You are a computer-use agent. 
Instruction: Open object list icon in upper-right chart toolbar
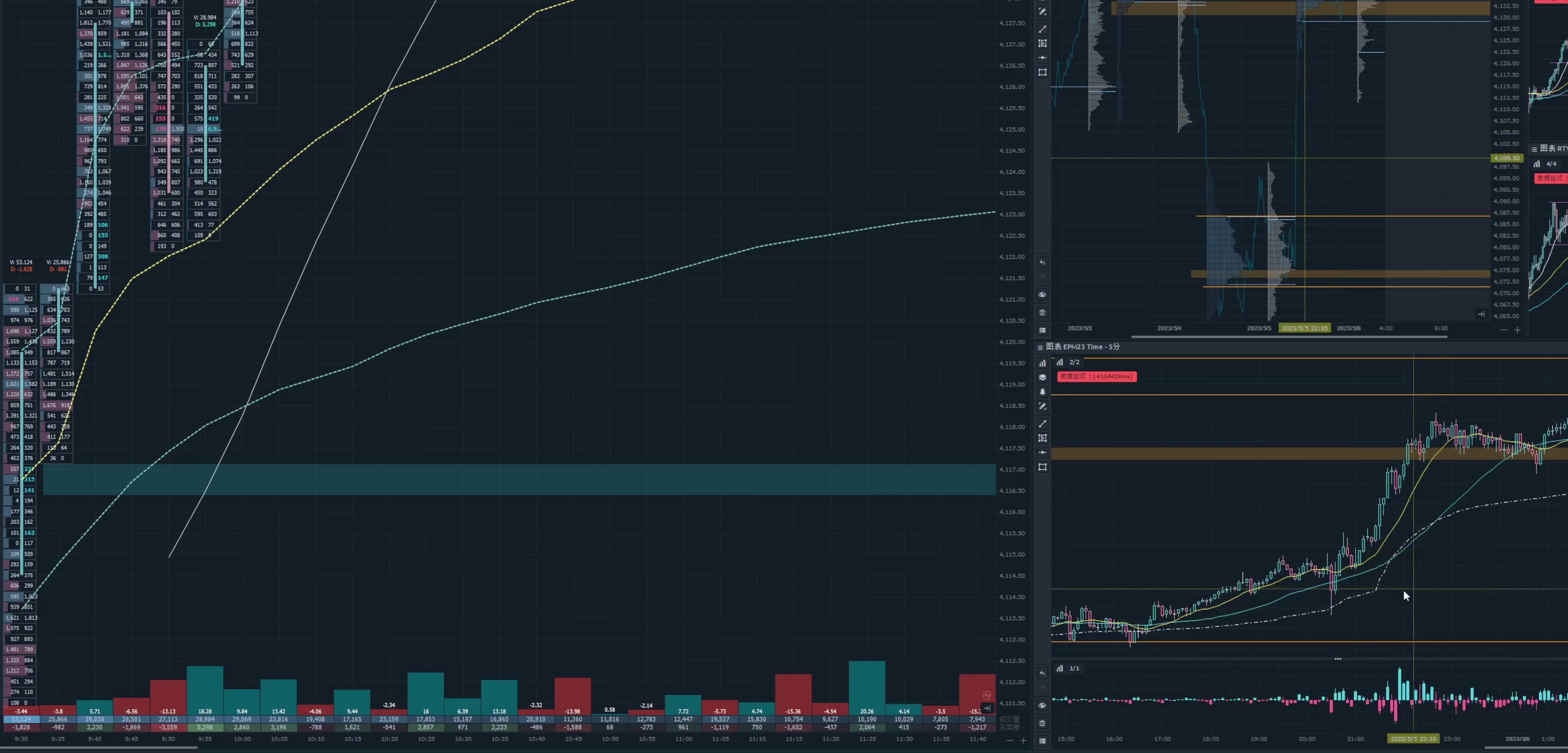tap(1042, 330)
